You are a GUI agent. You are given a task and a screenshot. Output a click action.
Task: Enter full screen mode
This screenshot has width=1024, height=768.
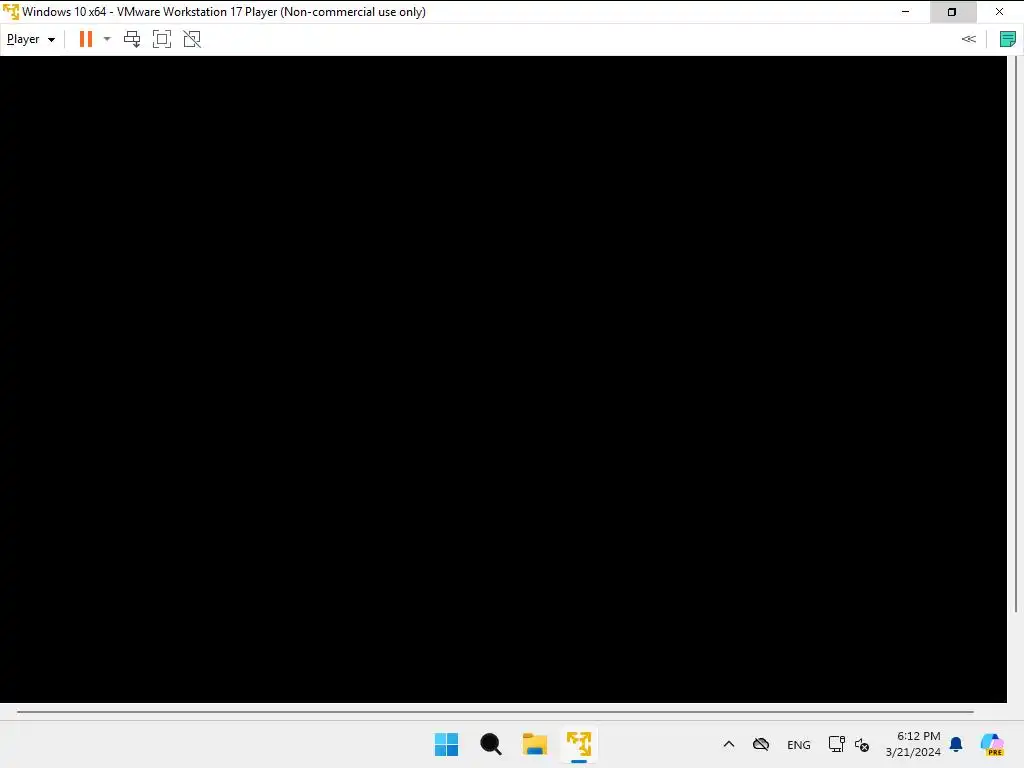pos(162,39)
